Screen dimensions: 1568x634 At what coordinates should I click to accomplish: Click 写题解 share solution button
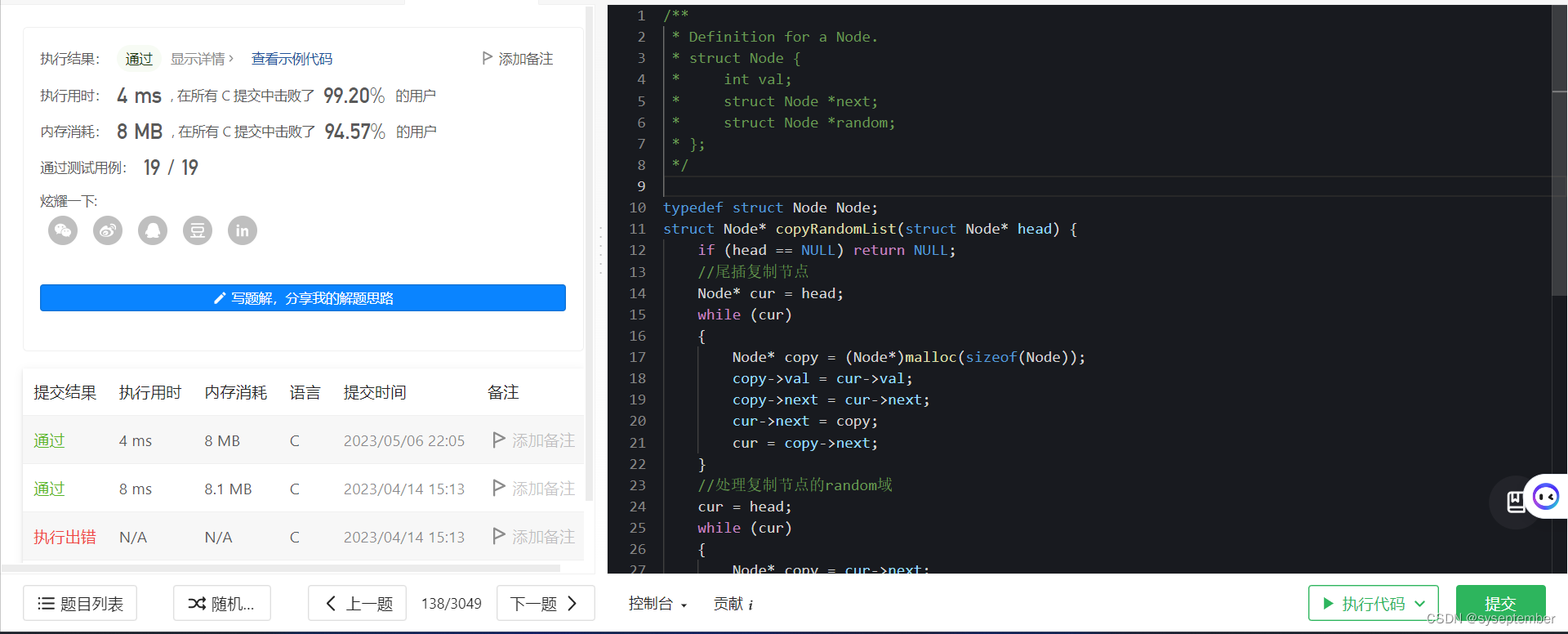pyautogui.click(x=303, y=298)
